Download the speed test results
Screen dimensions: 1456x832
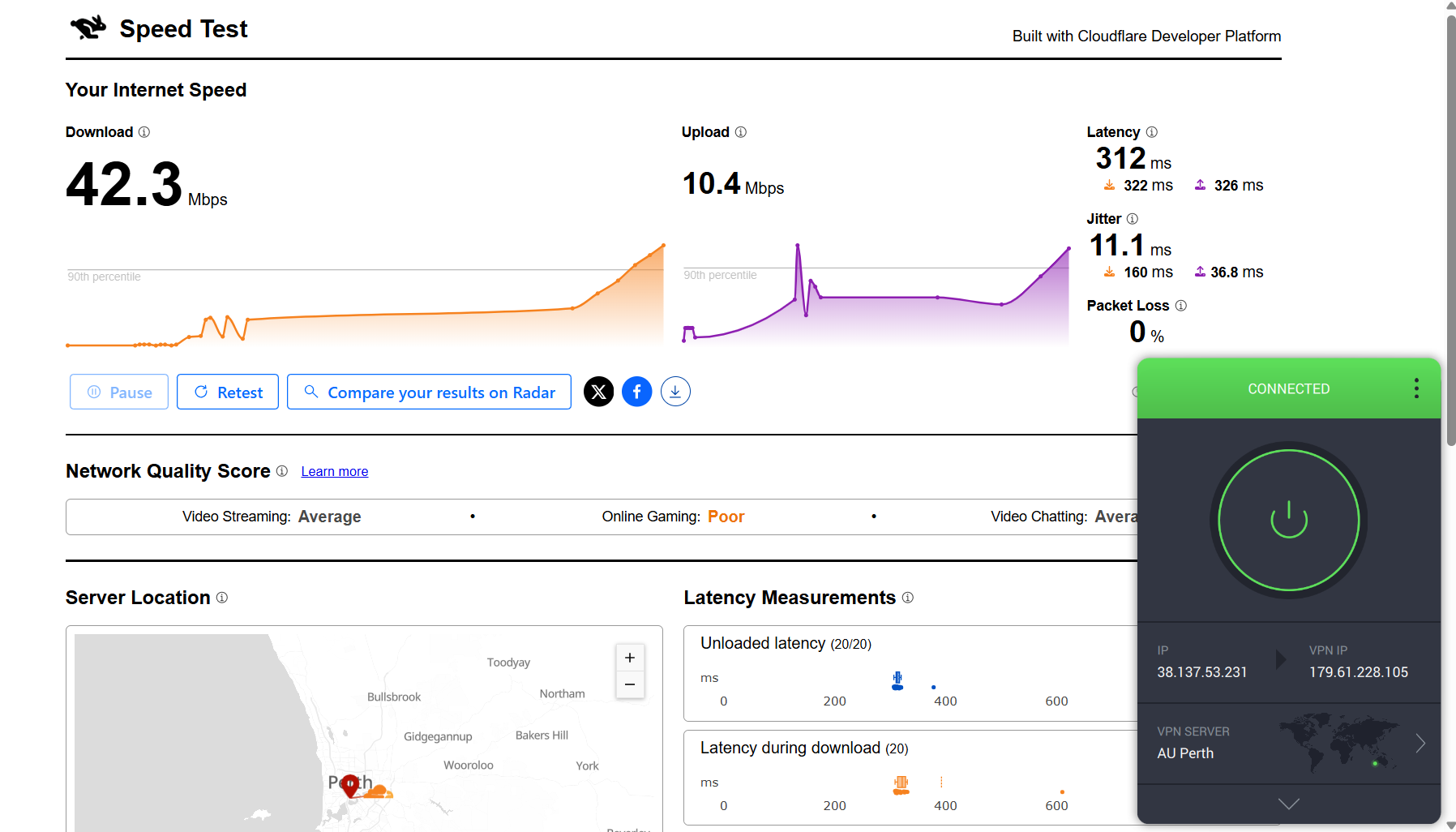tap(675, 392)
